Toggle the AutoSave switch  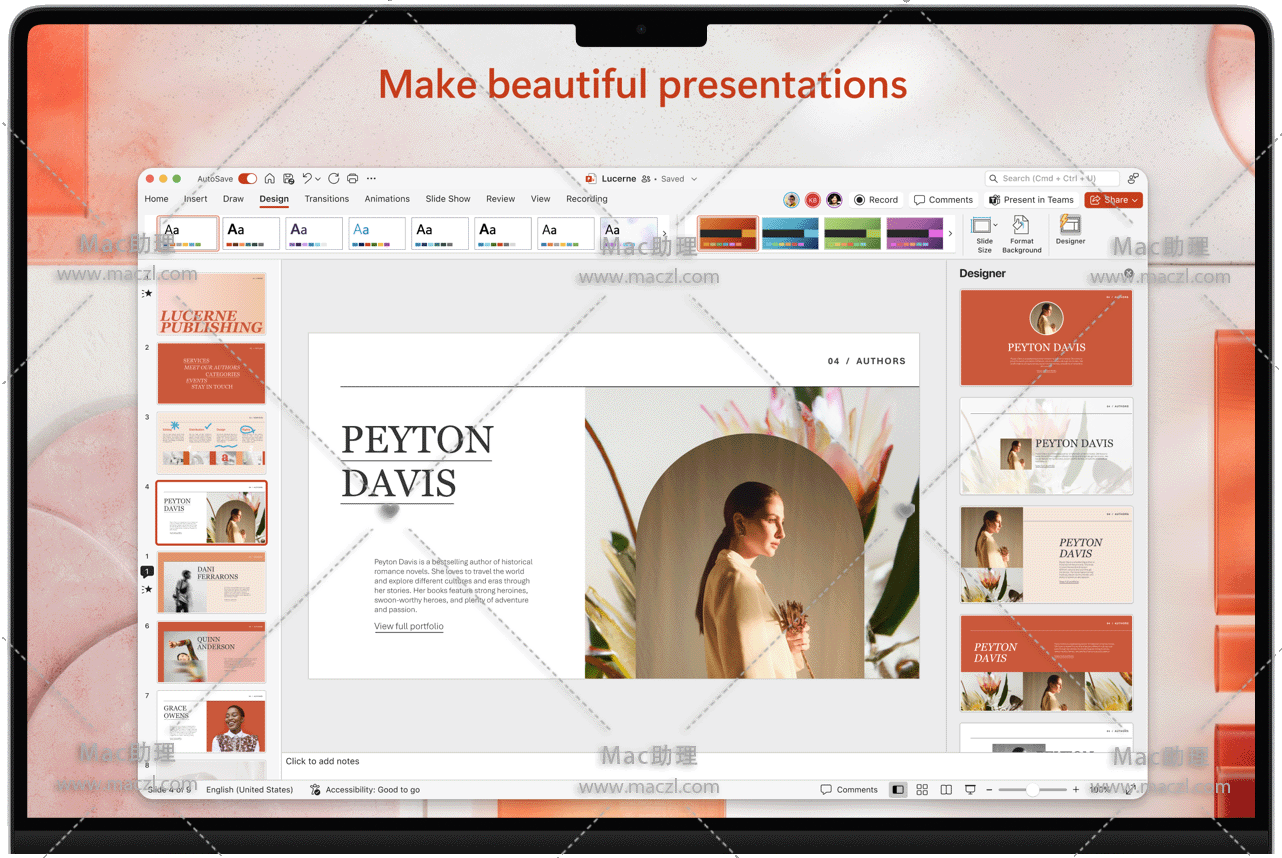(247, 179)
